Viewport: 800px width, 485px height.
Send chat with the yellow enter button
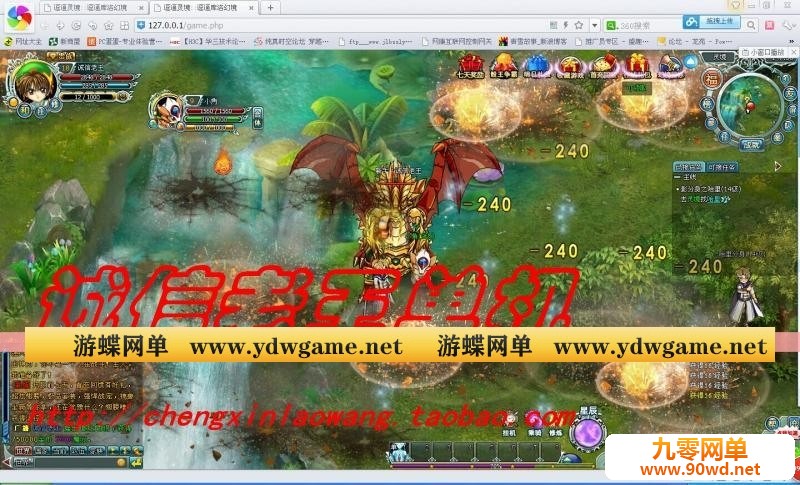(x=136, y=463)
